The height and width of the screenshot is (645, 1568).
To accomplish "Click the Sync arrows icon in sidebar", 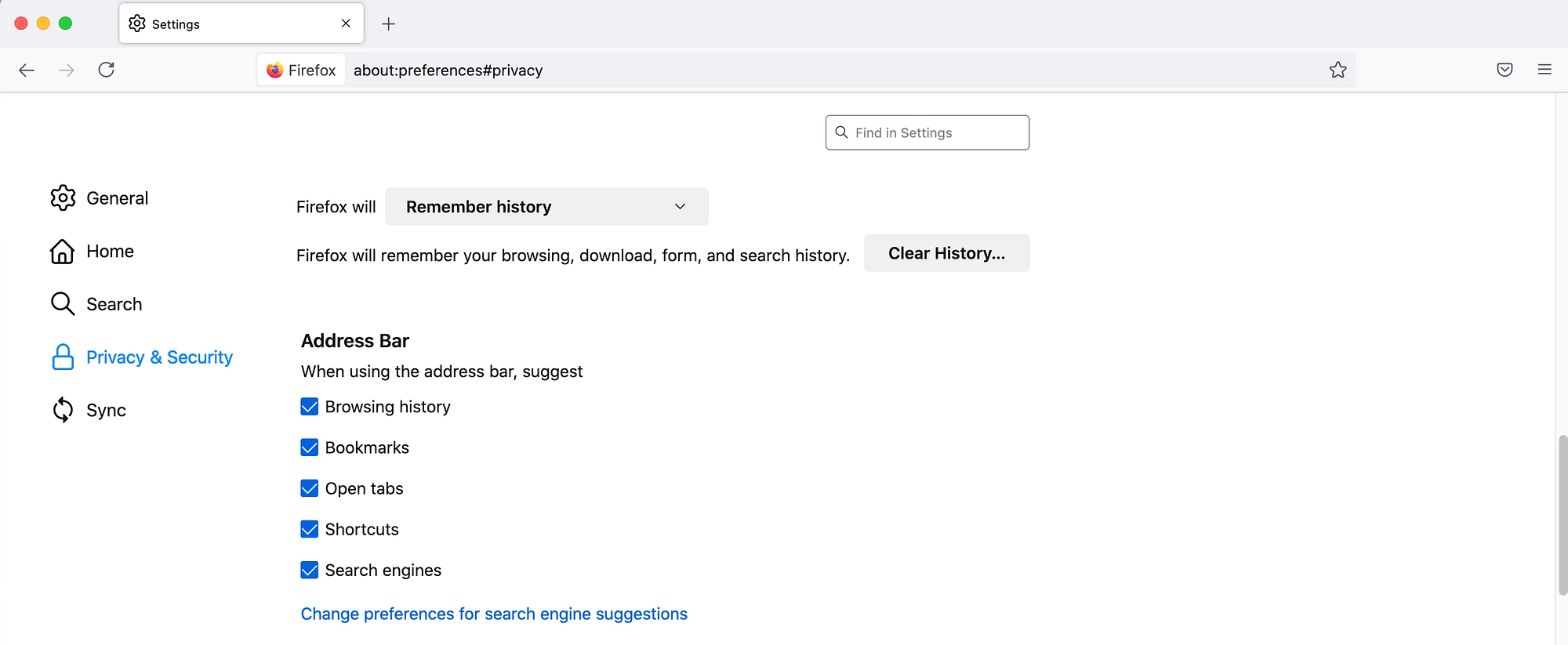I will click(x=63, y=410).
